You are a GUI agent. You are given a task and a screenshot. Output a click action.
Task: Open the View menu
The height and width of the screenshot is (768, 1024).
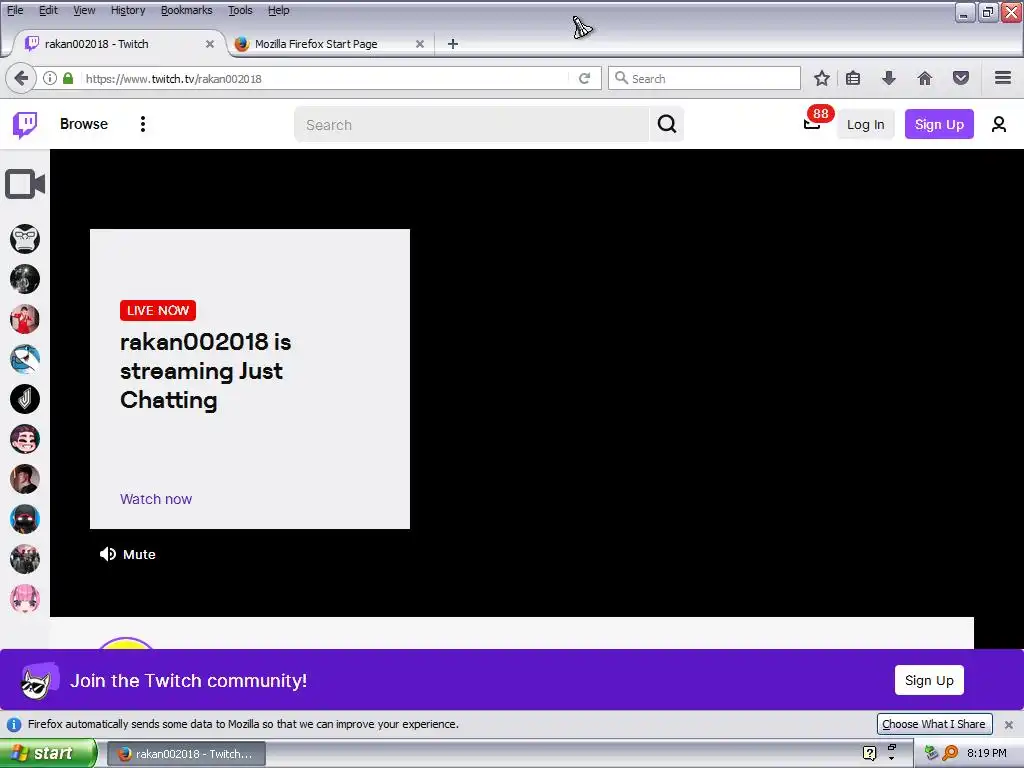84,10
